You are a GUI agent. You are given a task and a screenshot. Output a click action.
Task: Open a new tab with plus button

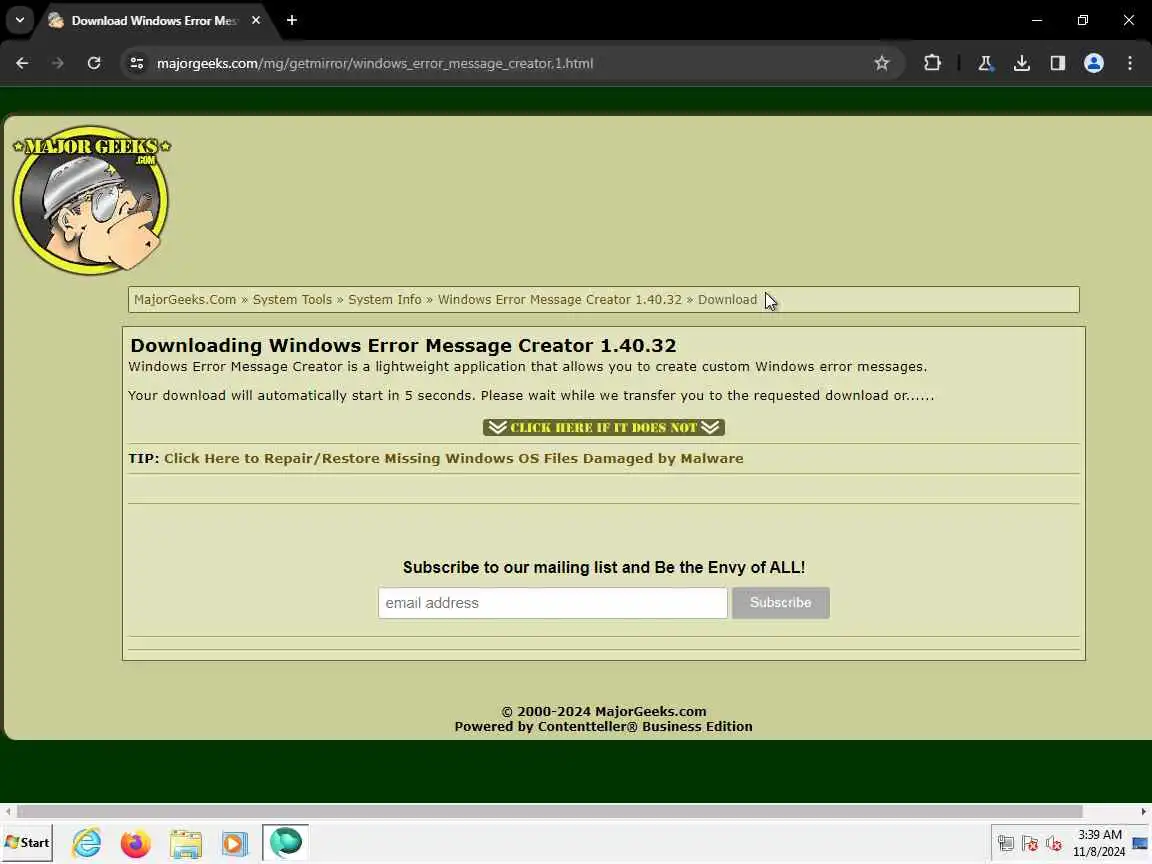(x=292, y=21)
